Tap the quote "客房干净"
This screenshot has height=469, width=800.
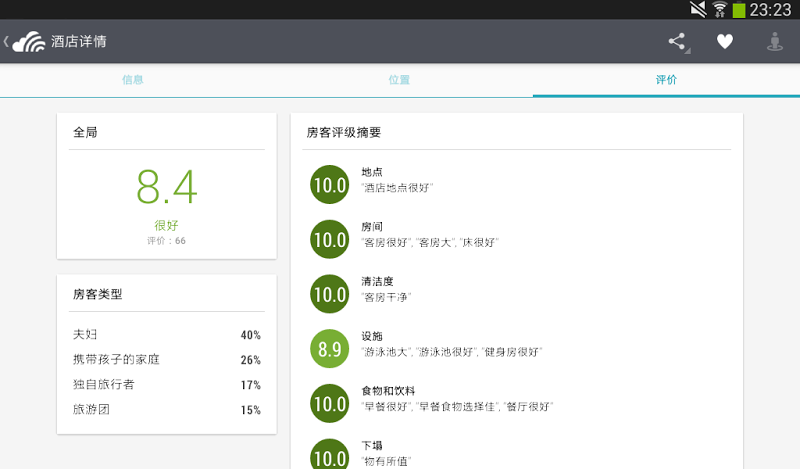(386, 297)
